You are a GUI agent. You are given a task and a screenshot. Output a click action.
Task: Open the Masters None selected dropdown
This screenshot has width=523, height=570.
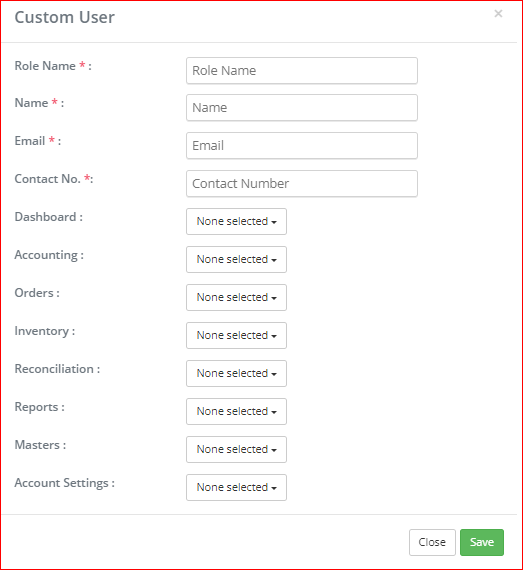tap(236, 449)
